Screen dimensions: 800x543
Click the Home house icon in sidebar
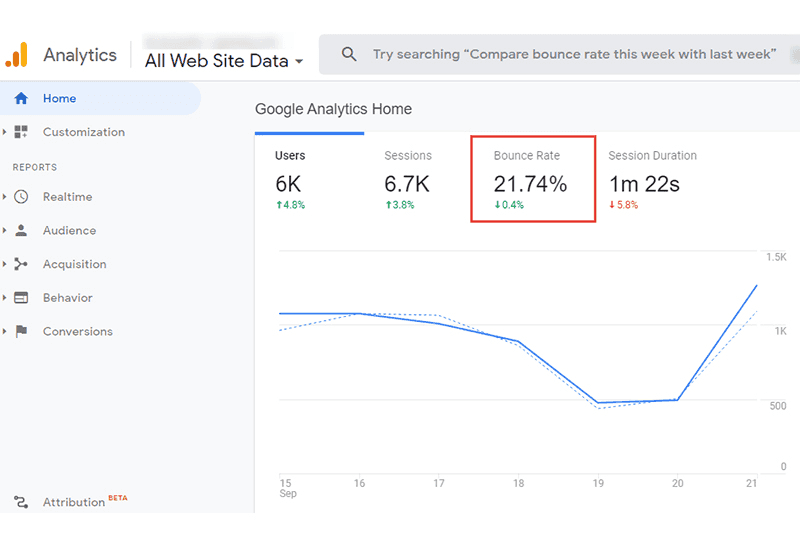coord(21,99)
